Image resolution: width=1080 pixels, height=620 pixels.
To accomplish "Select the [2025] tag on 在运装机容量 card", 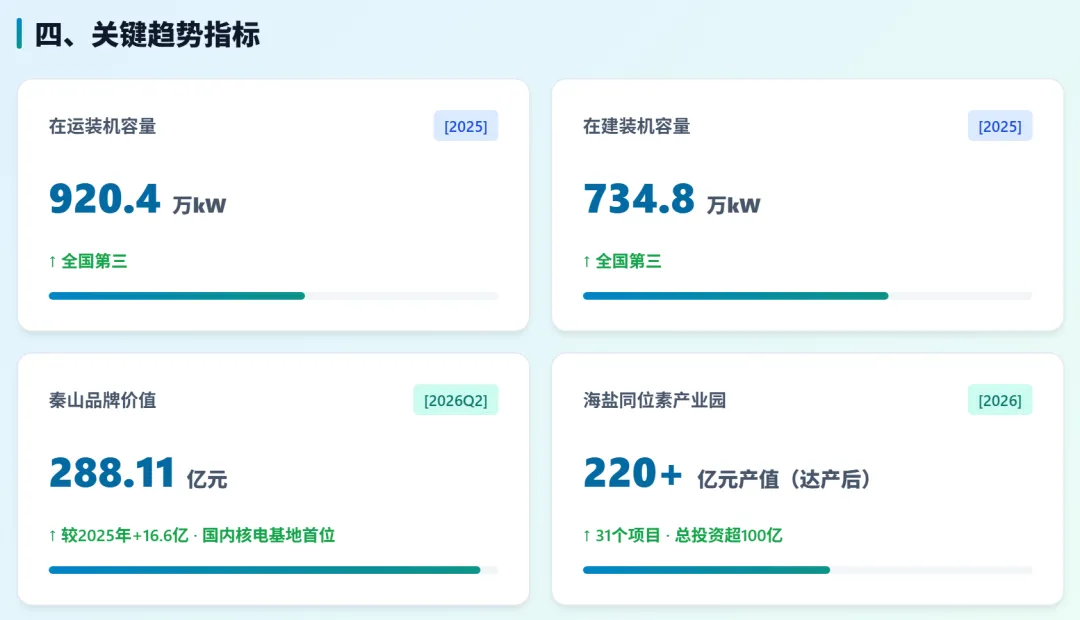I will (466, 126).
